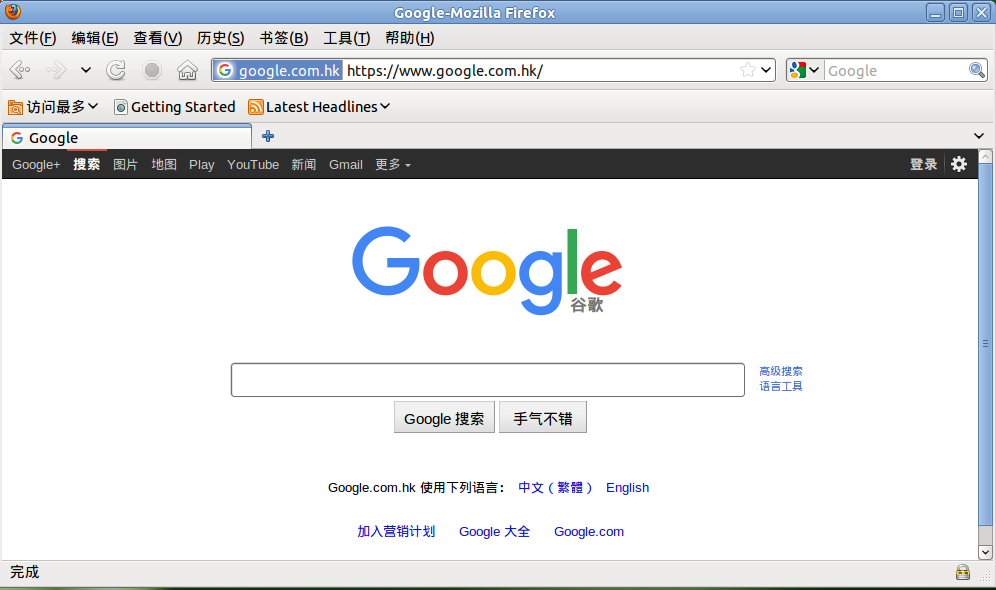Focus the Firefox Google search box
This screenshot has height=590, width=996.
pos(896,70)
